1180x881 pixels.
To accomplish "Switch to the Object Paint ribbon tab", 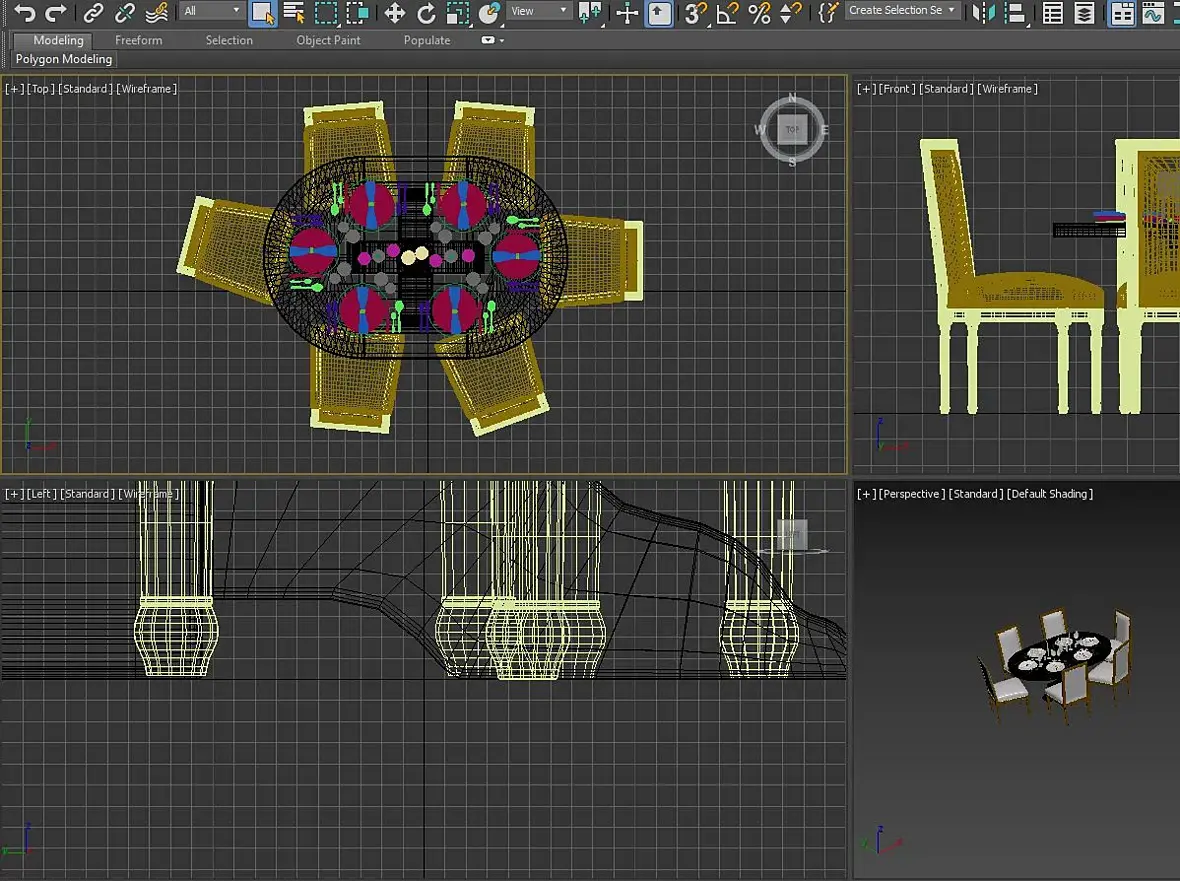I will [x=328, y=40].
